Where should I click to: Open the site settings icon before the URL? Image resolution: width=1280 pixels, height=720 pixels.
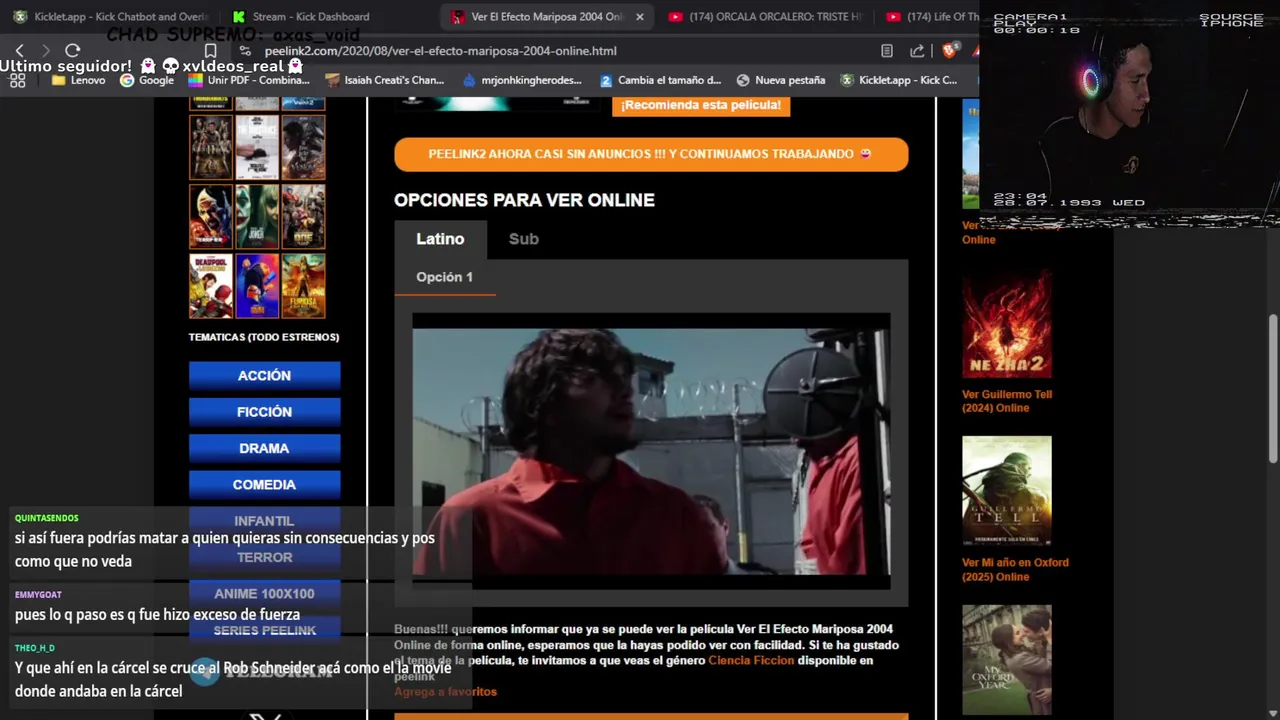point(245,50)
